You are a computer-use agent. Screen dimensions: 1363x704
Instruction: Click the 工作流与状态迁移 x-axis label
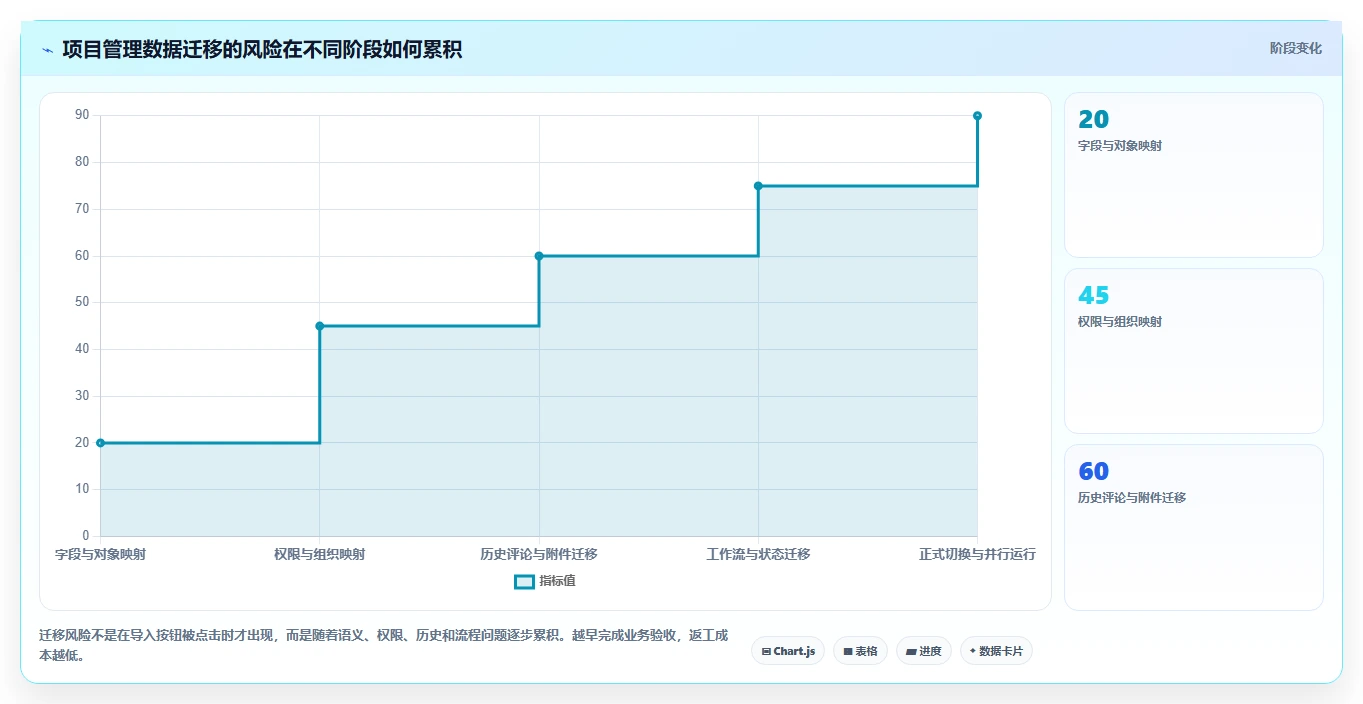click(758, 554)
